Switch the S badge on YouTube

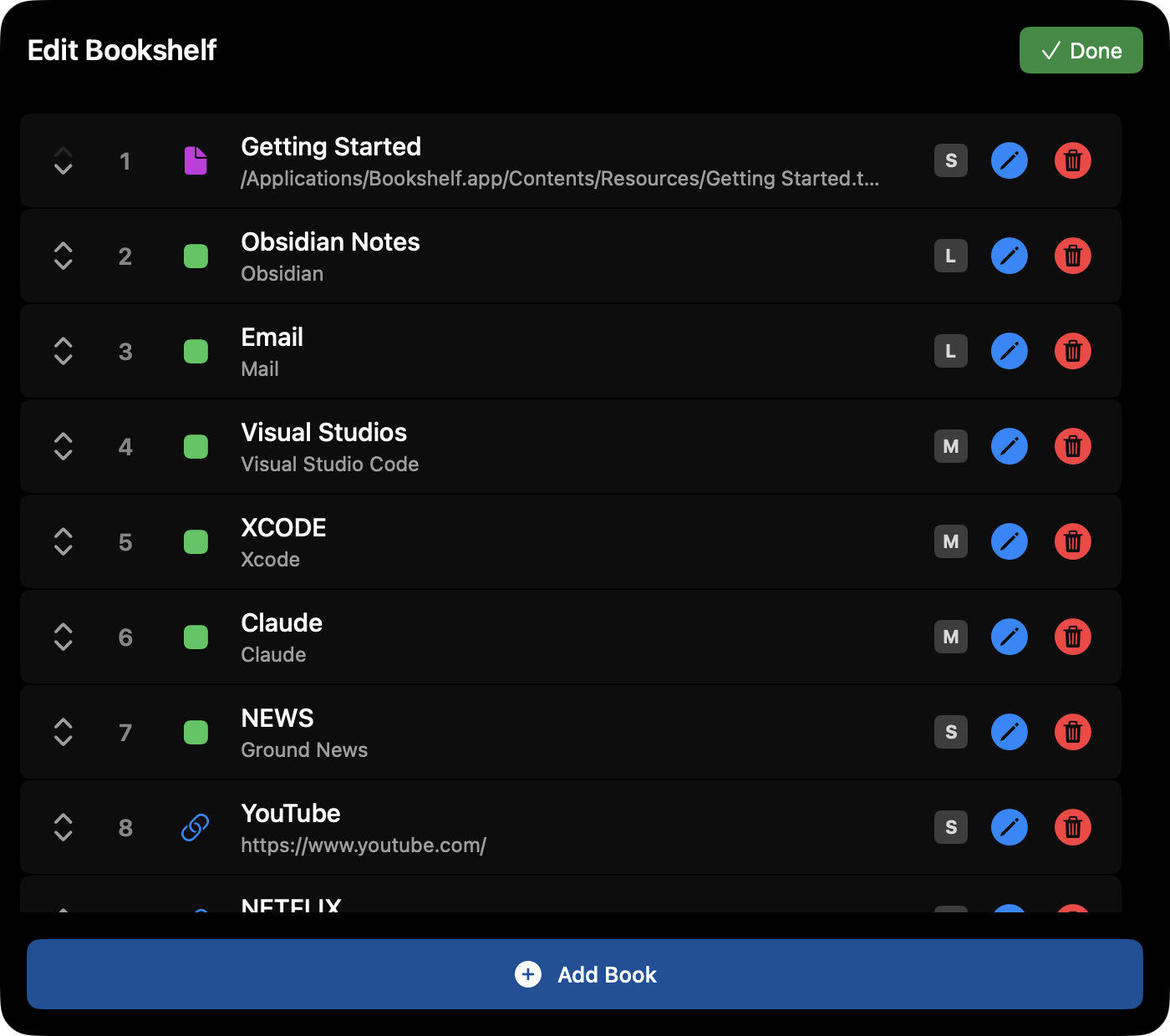pos(950,827)
